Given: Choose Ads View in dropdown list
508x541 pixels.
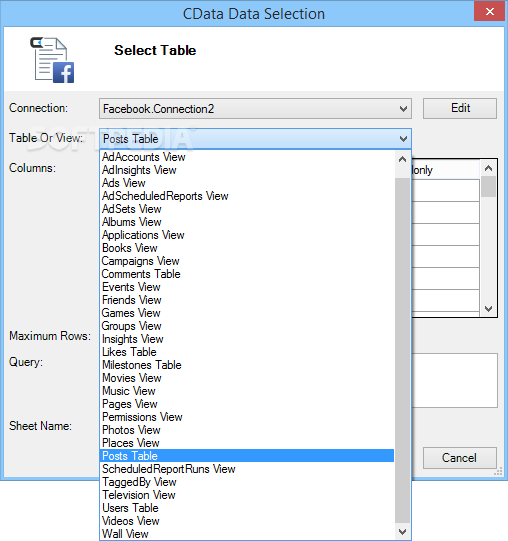Looking at the screenshot, I should point(247,183).
